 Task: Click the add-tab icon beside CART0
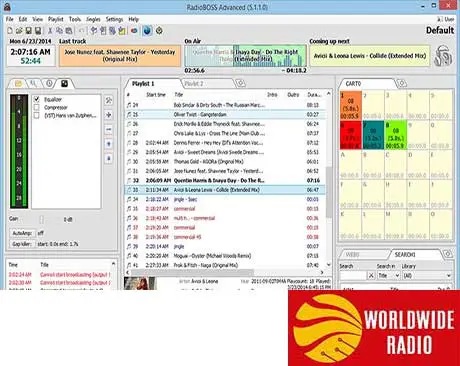[402, 83]
